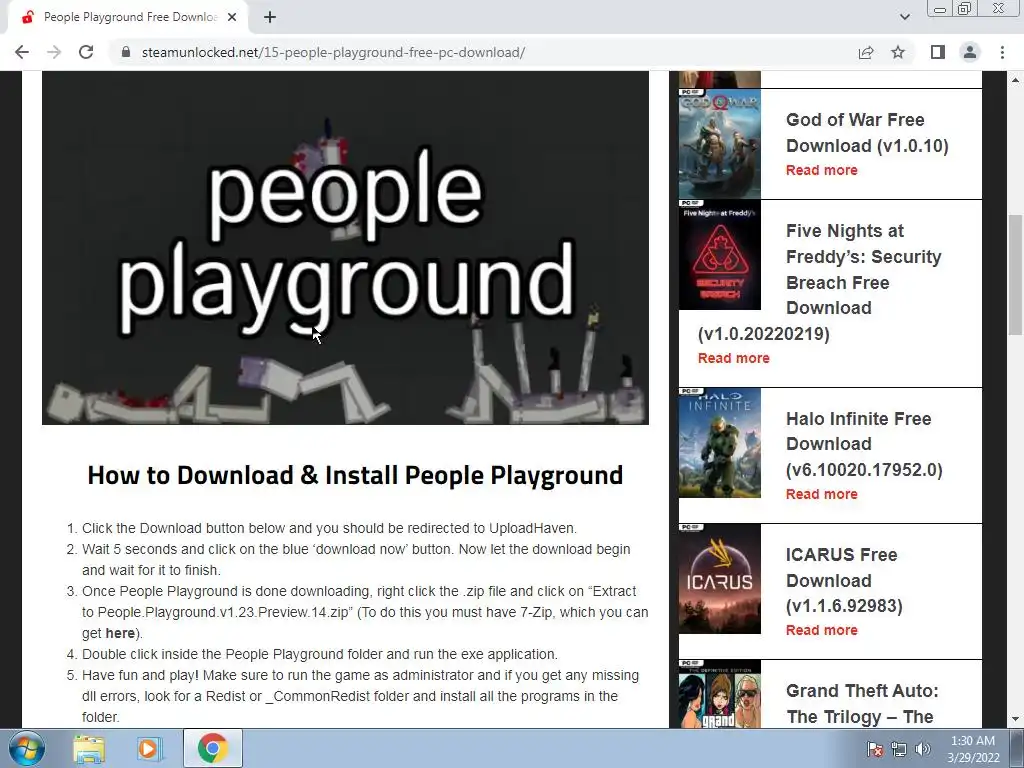Click Read more under Halo Infinite
Image resolution: width=1024 pixels, height=768 pixels.
point(822,494)
